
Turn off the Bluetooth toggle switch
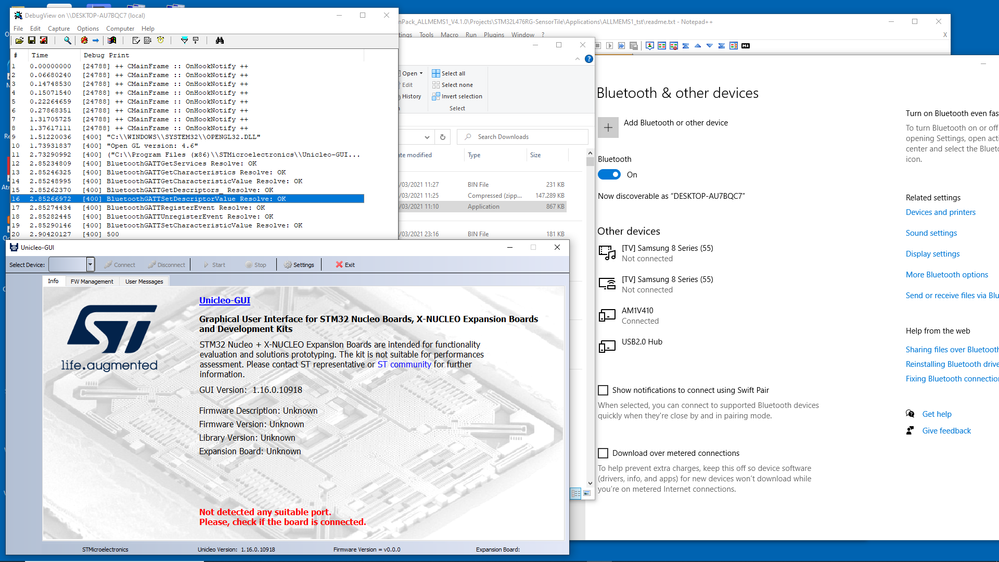609,175
